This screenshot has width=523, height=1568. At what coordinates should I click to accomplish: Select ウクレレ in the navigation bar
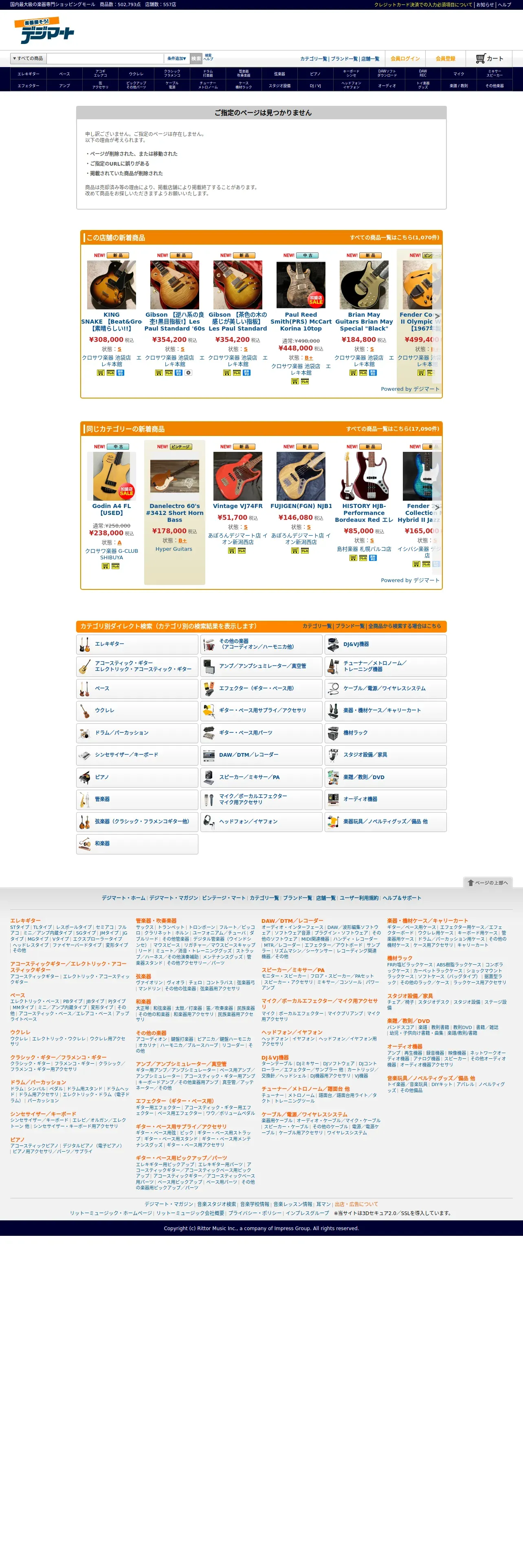(x=136, y=74)
